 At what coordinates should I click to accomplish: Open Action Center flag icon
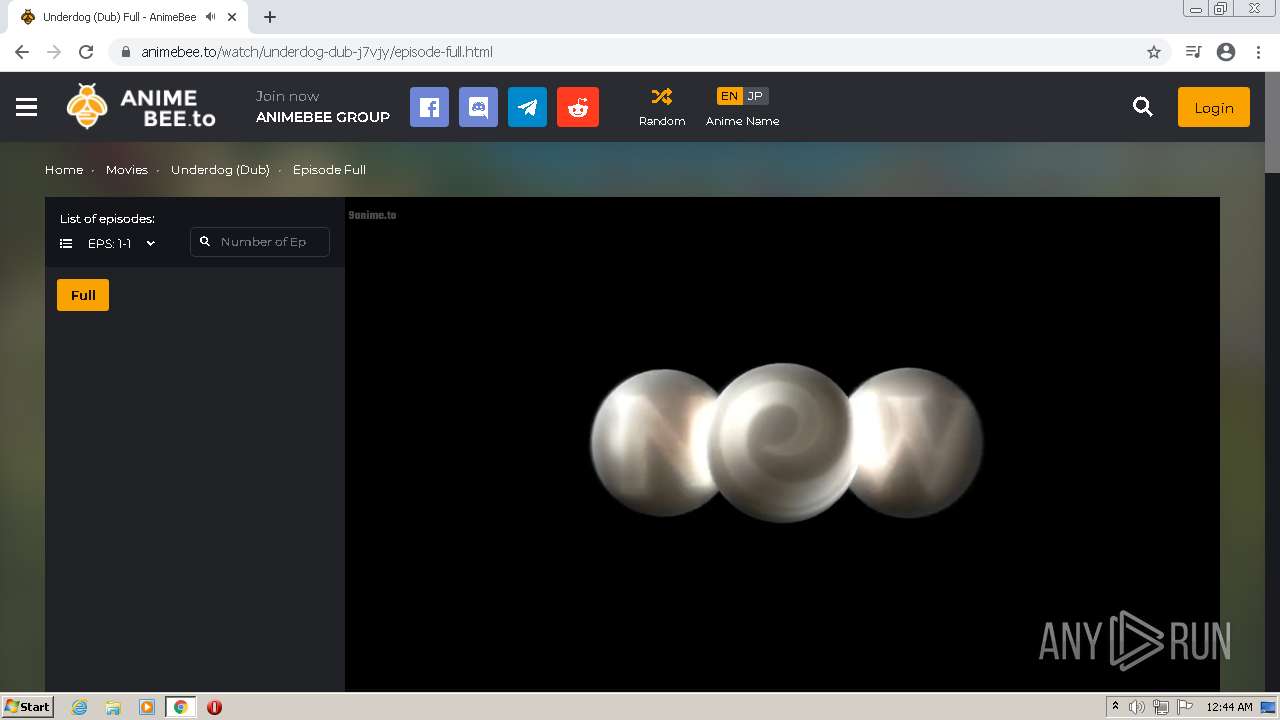click(1184, 707)
